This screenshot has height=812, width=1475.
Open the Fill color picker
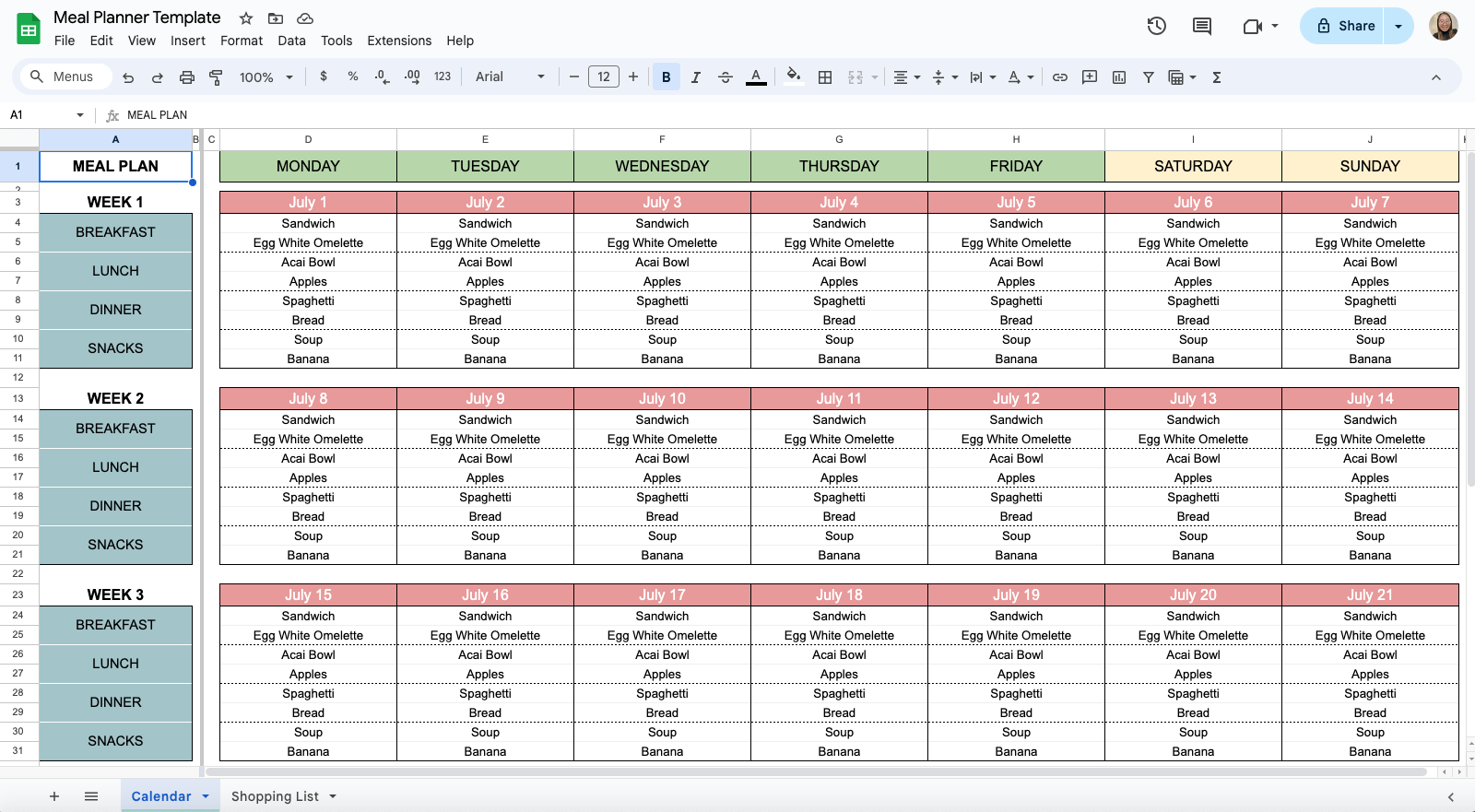click(x=793, y=77)
